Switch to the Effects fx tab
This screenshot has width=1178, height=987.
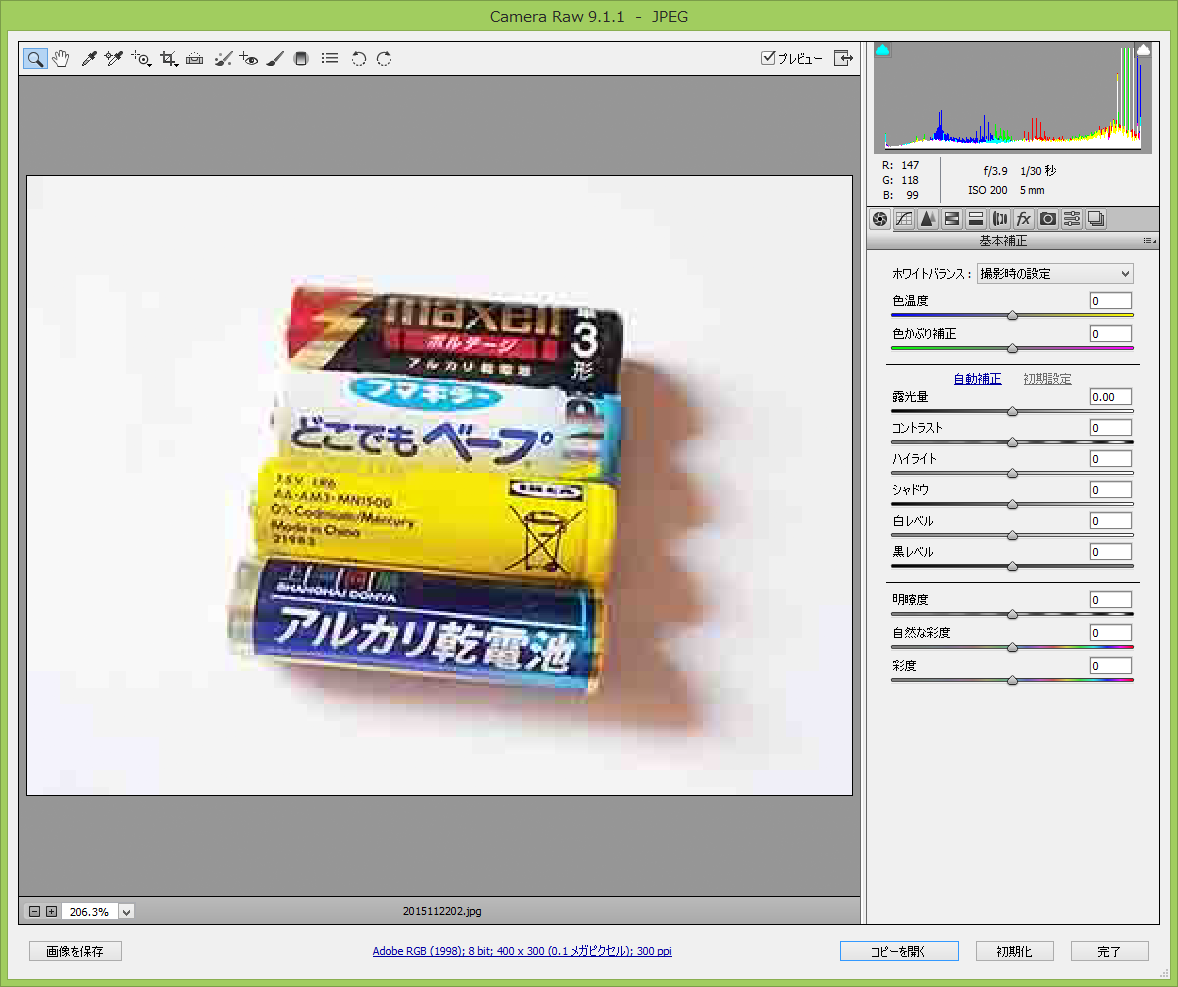coord(1023,219)
